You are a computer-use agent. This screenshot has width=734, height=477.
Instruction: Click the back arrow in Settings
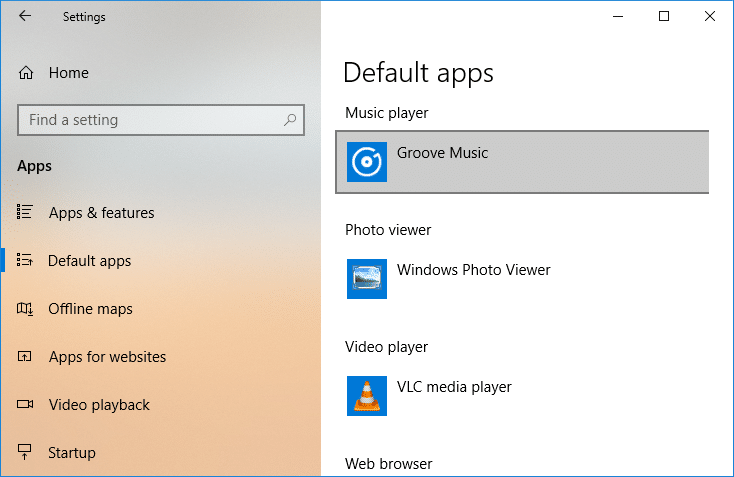25,16
